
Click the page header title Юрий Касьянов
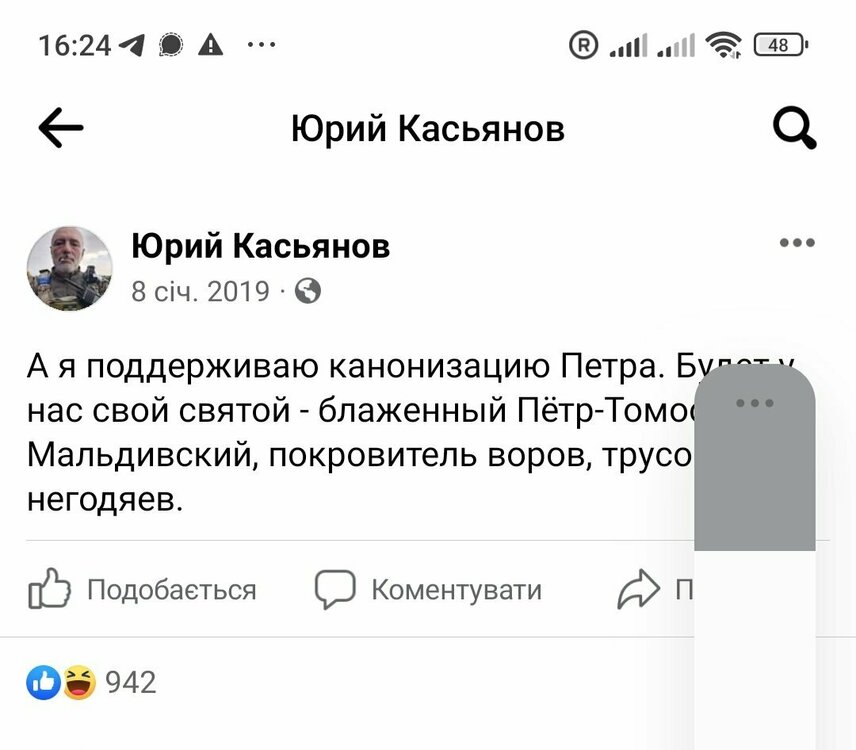pos(428,129)
